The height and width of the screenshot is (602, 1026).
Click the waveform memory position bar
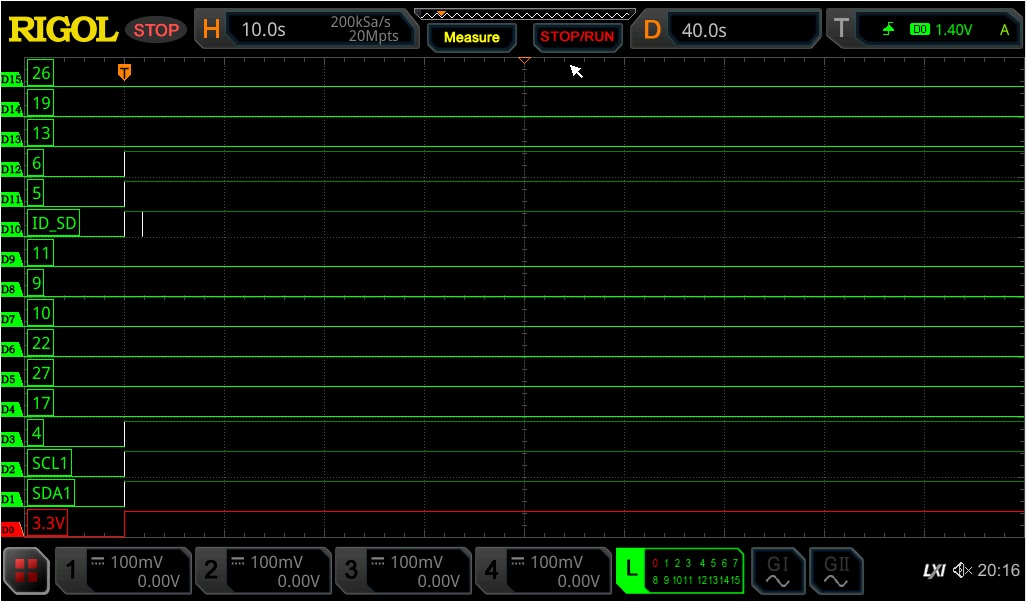click(525, 14)
